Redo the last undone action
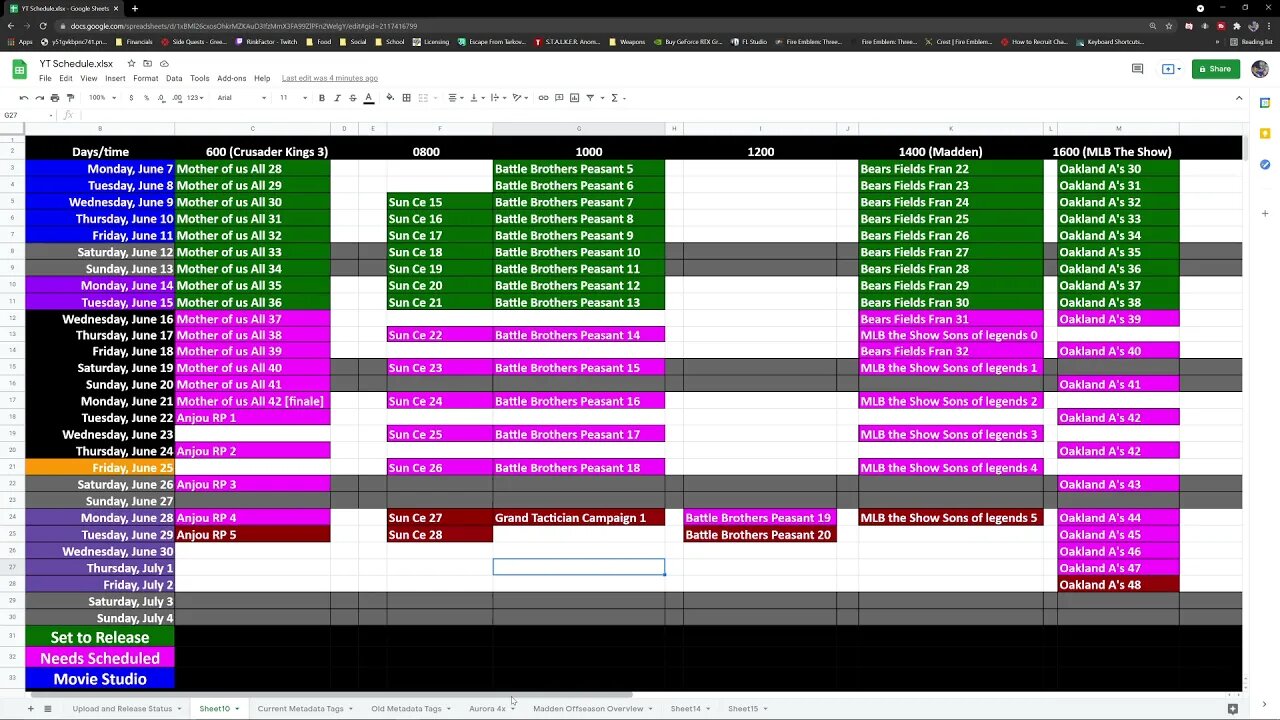The height and width of the screenshot is (720, 1280). [40, 98]
